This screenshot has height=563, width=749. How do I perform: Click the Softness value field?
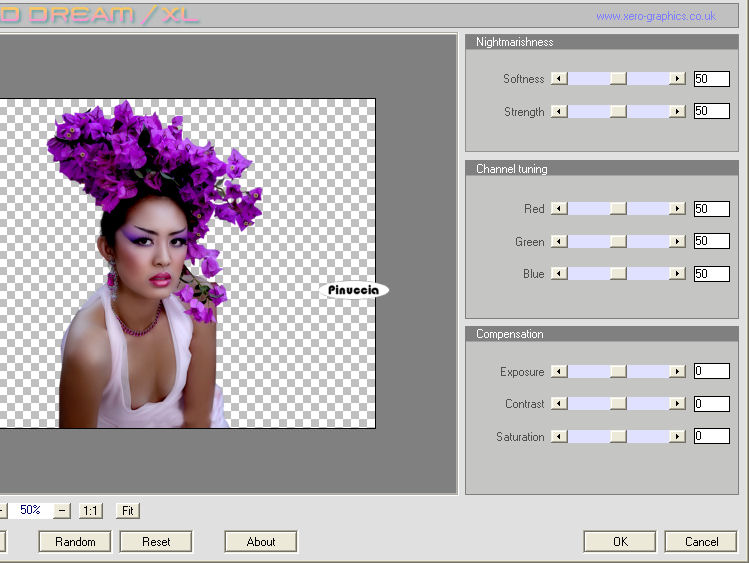[712, 79]
